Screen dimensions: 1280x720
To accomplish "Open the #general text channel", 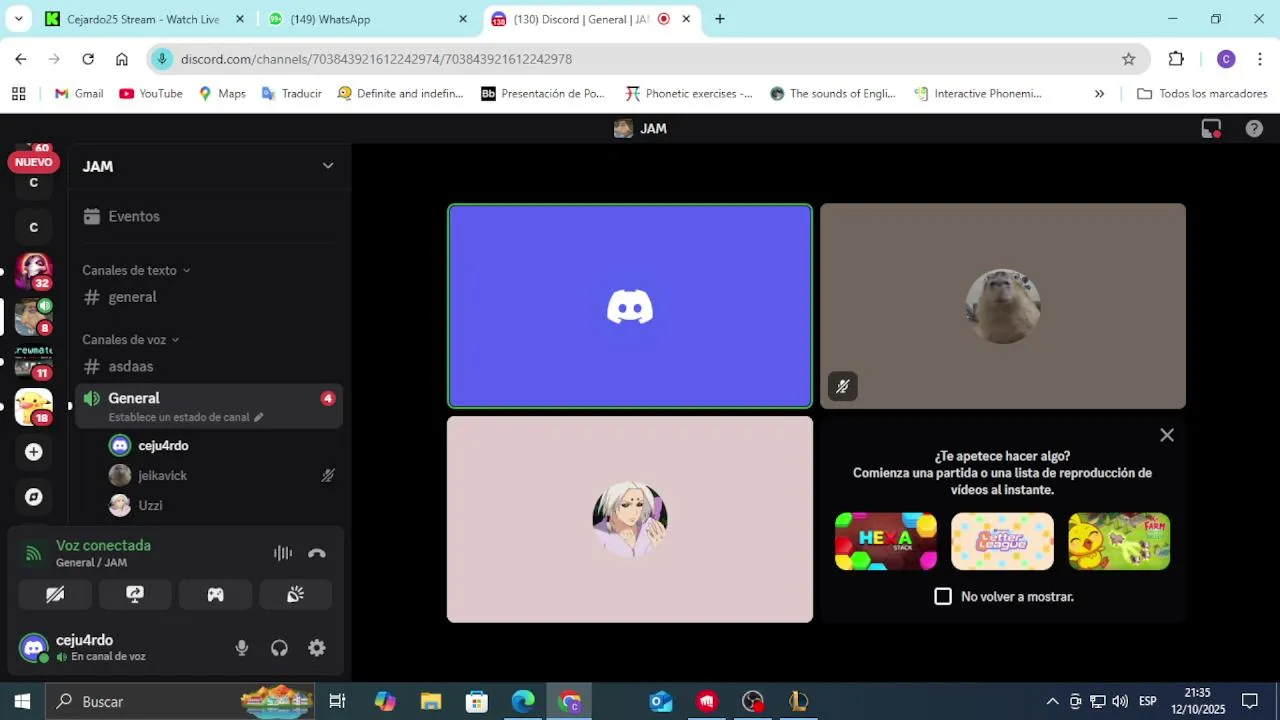I will click(x=209, y=297).
